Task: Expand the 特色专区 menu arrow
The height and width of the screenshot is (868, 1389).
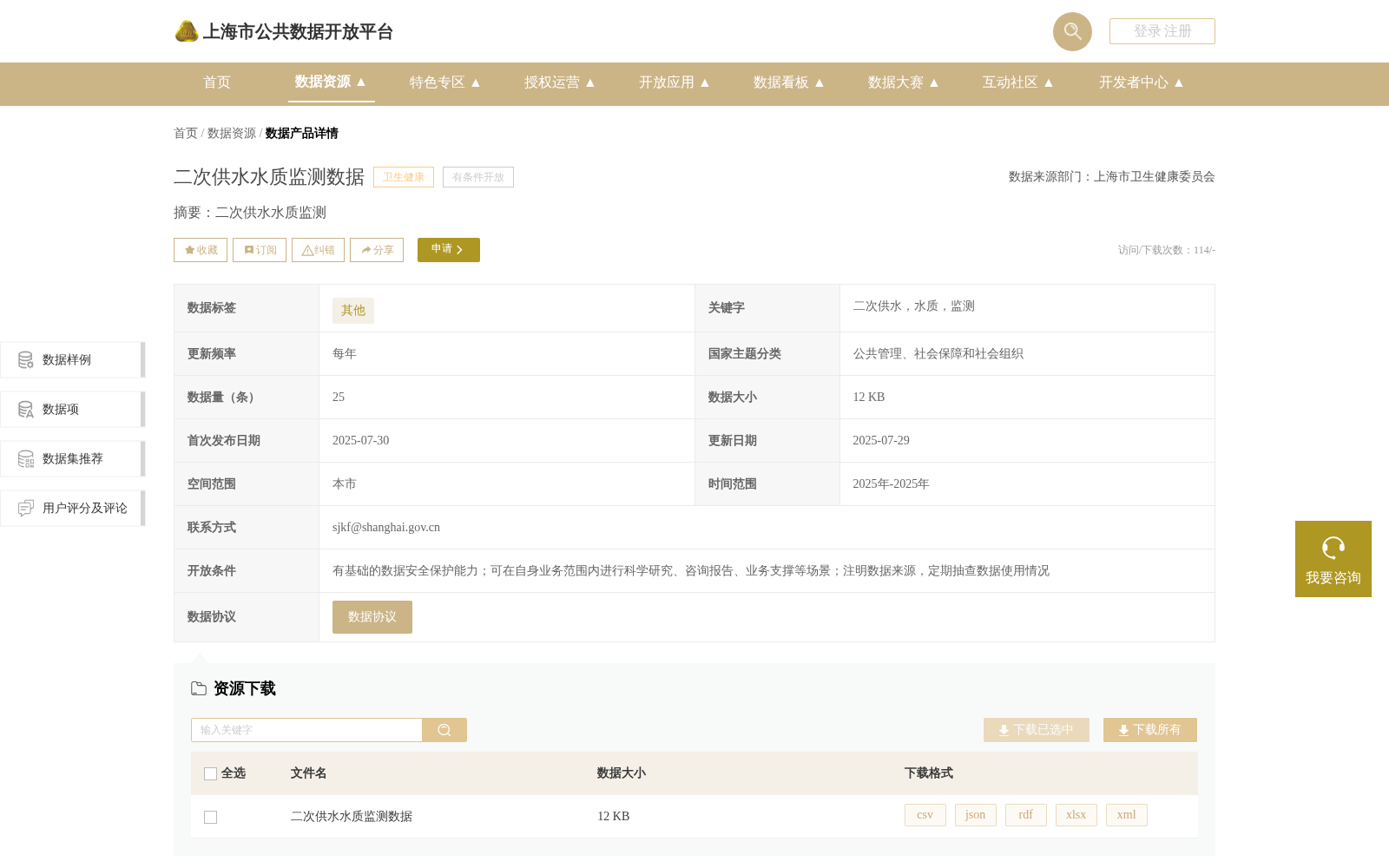Action: click(x=476, y=82)
